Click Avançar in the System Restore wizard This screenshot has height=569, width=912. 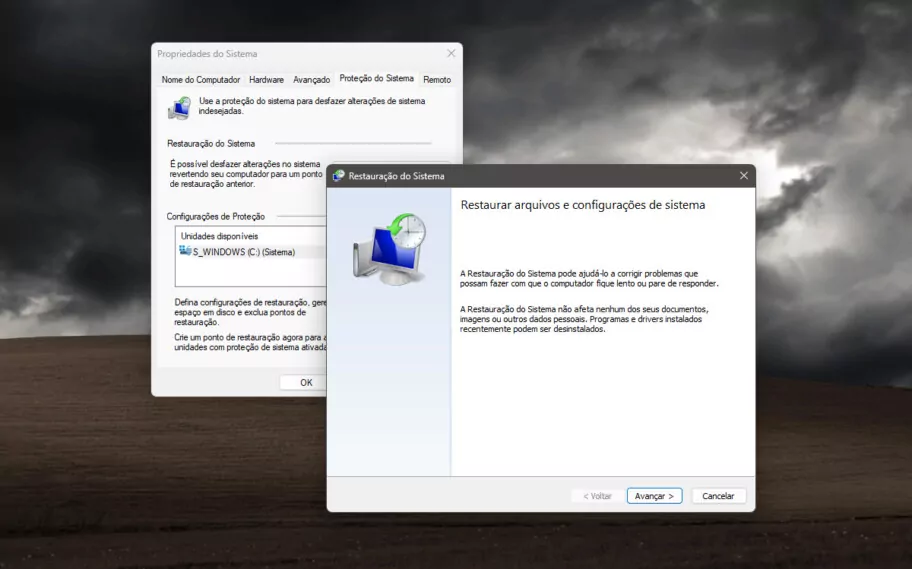pos(654,496)
